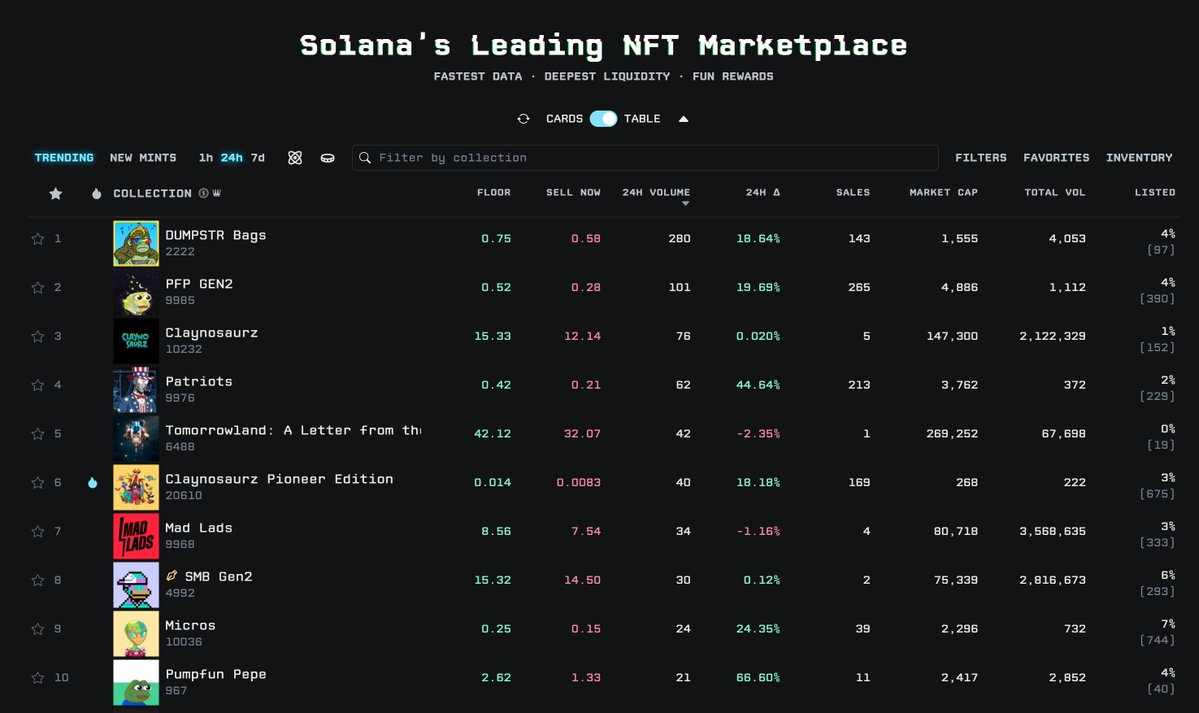
Task: Open the Pumpfun Pepe collection name
Action: click(216, 674)
